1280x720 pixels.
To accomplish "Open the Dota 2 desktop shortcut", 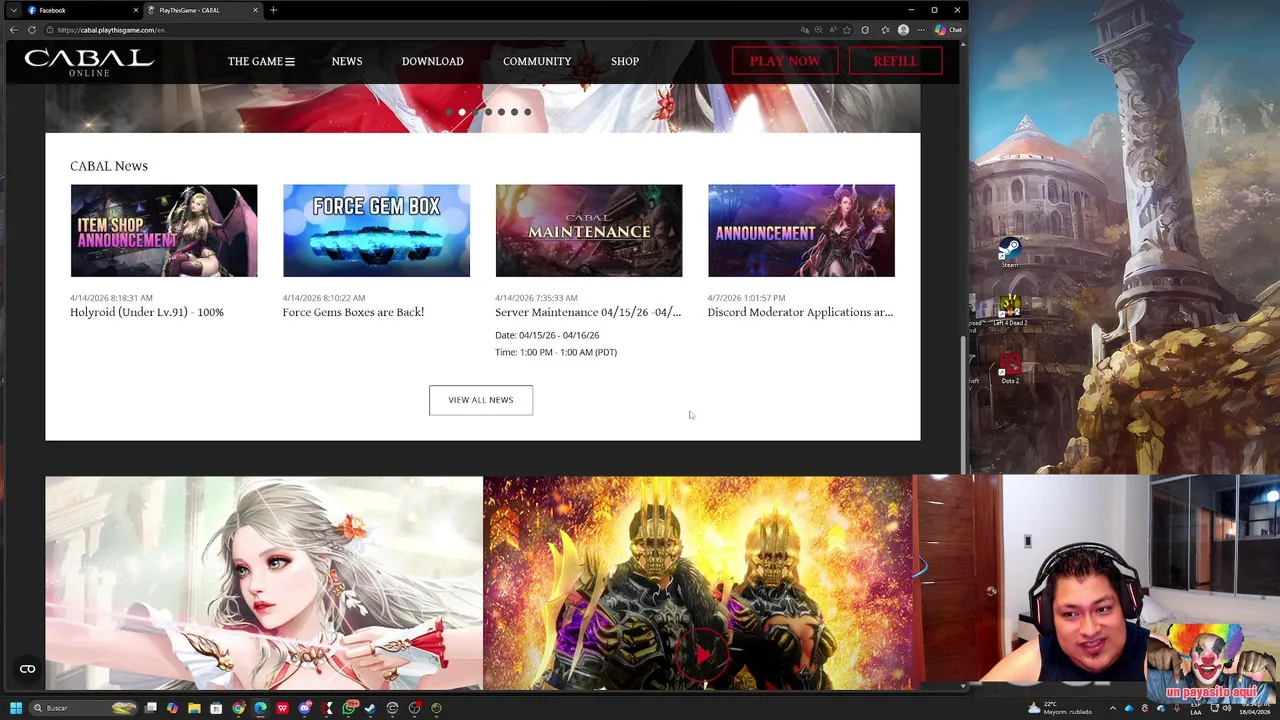I will point(1010,368).
